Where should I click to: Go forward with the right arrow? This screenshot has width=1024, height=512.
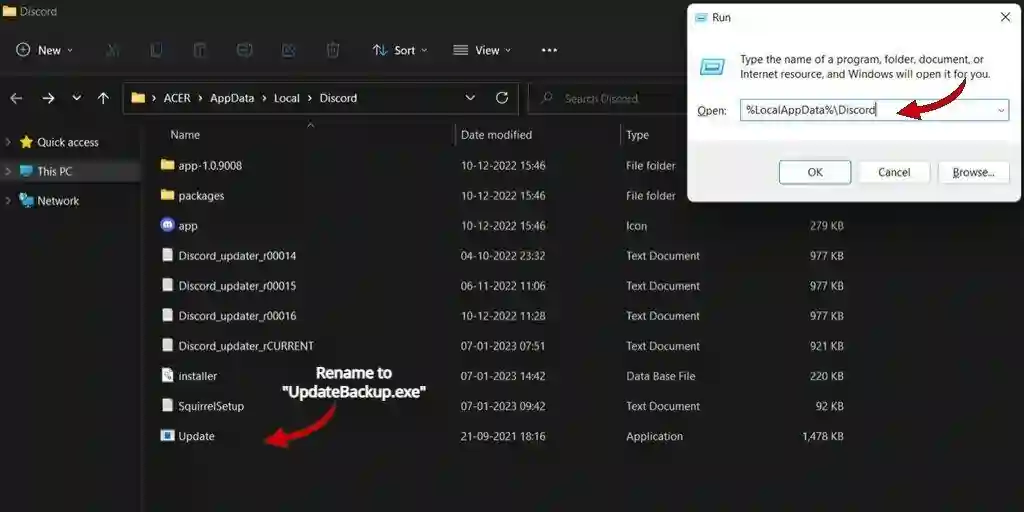tap(48, 98)
